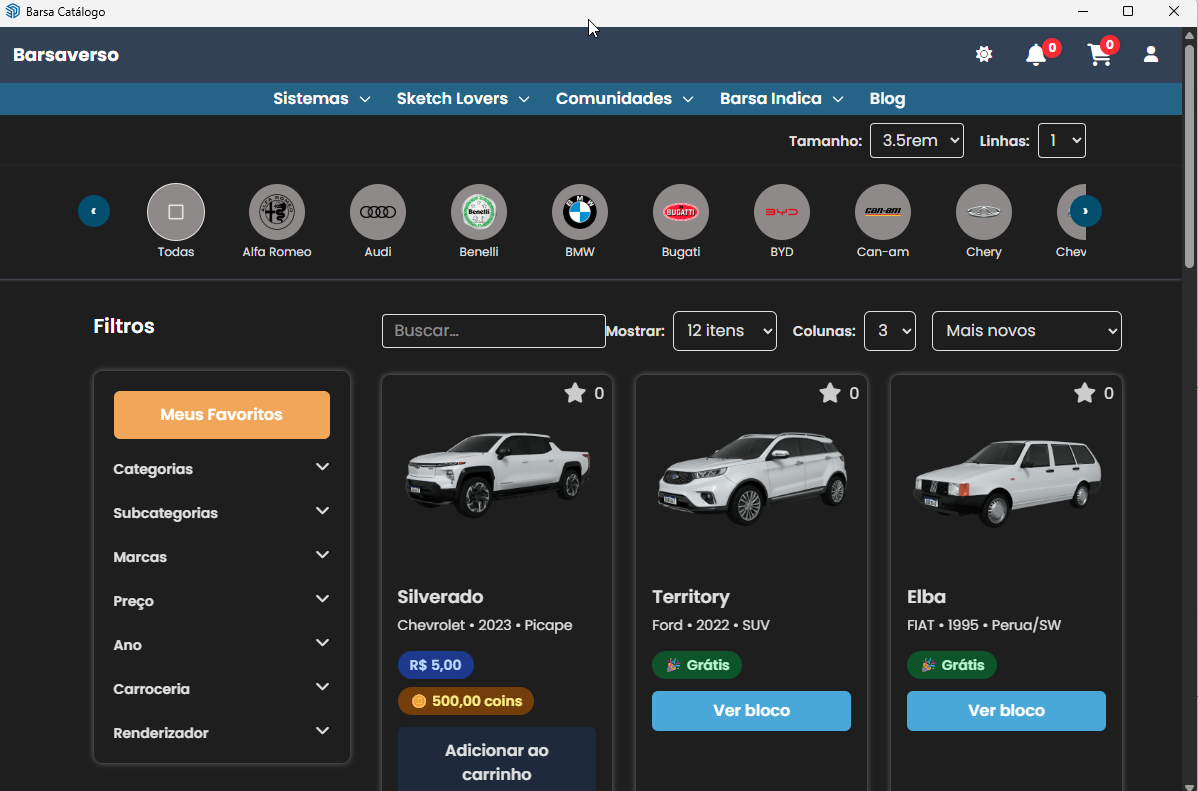
Task: Filter by Alfa Romeo brand icon
Action: [x=277, y=212]
